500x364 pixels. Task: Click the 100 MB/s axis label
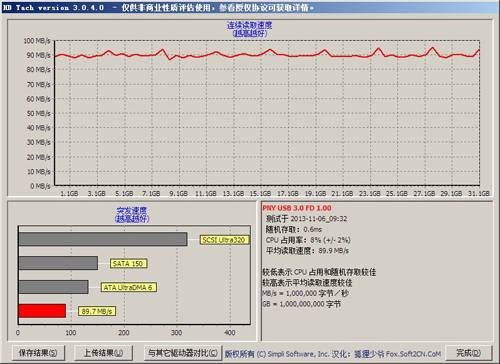click(37, 41)
